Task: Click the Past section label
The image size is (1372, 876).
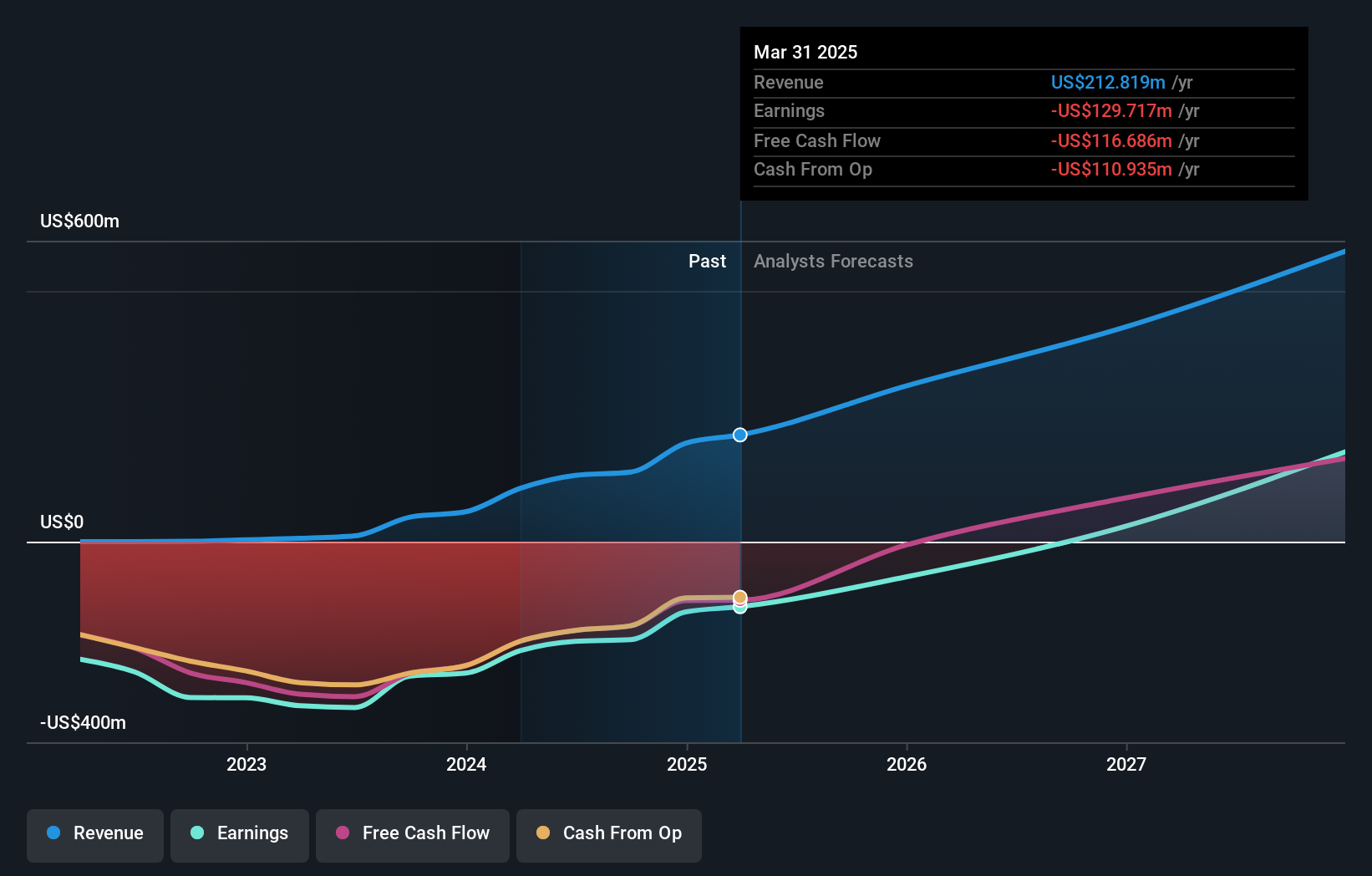Action: click(x=707, y=262)
